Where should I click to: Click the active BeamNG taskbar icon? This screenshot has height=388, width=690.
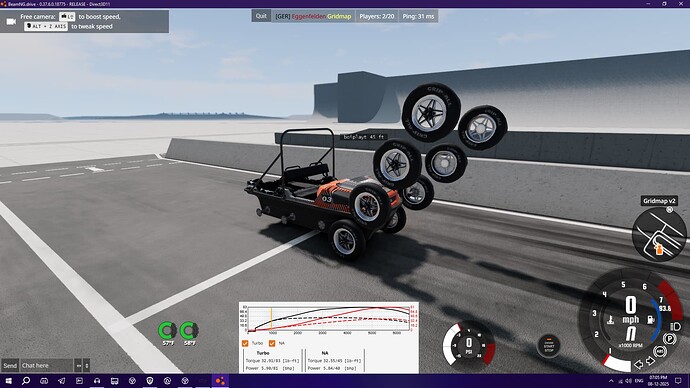[x=220, y=381]
